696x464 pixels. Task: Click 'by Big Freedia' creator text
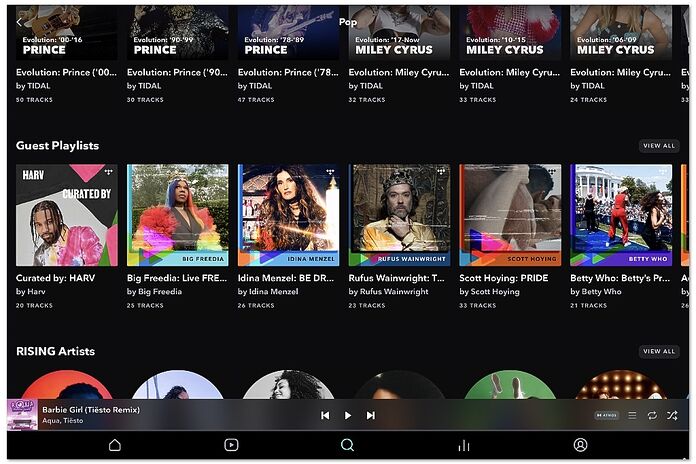[x=154, y=292]
